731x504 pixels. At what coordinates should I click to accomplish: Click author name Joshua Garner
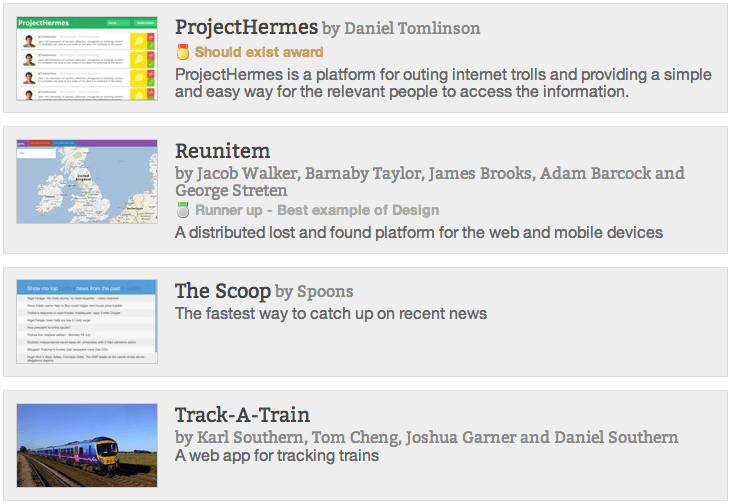(x=461, y=437)
